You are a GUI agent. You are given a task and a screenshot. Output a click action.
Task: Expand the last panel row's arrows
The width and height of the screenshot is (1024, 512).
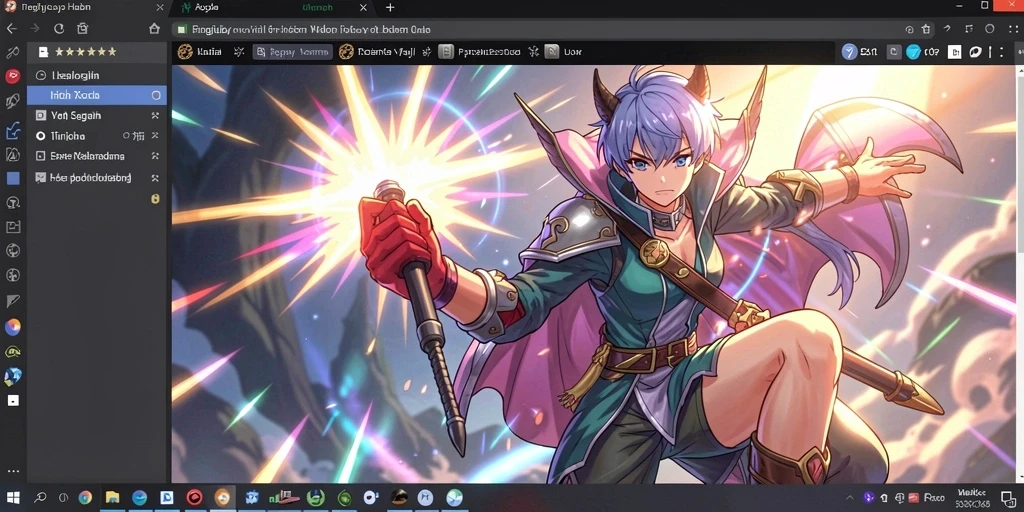pyautogui.click(x=155, y=178)
